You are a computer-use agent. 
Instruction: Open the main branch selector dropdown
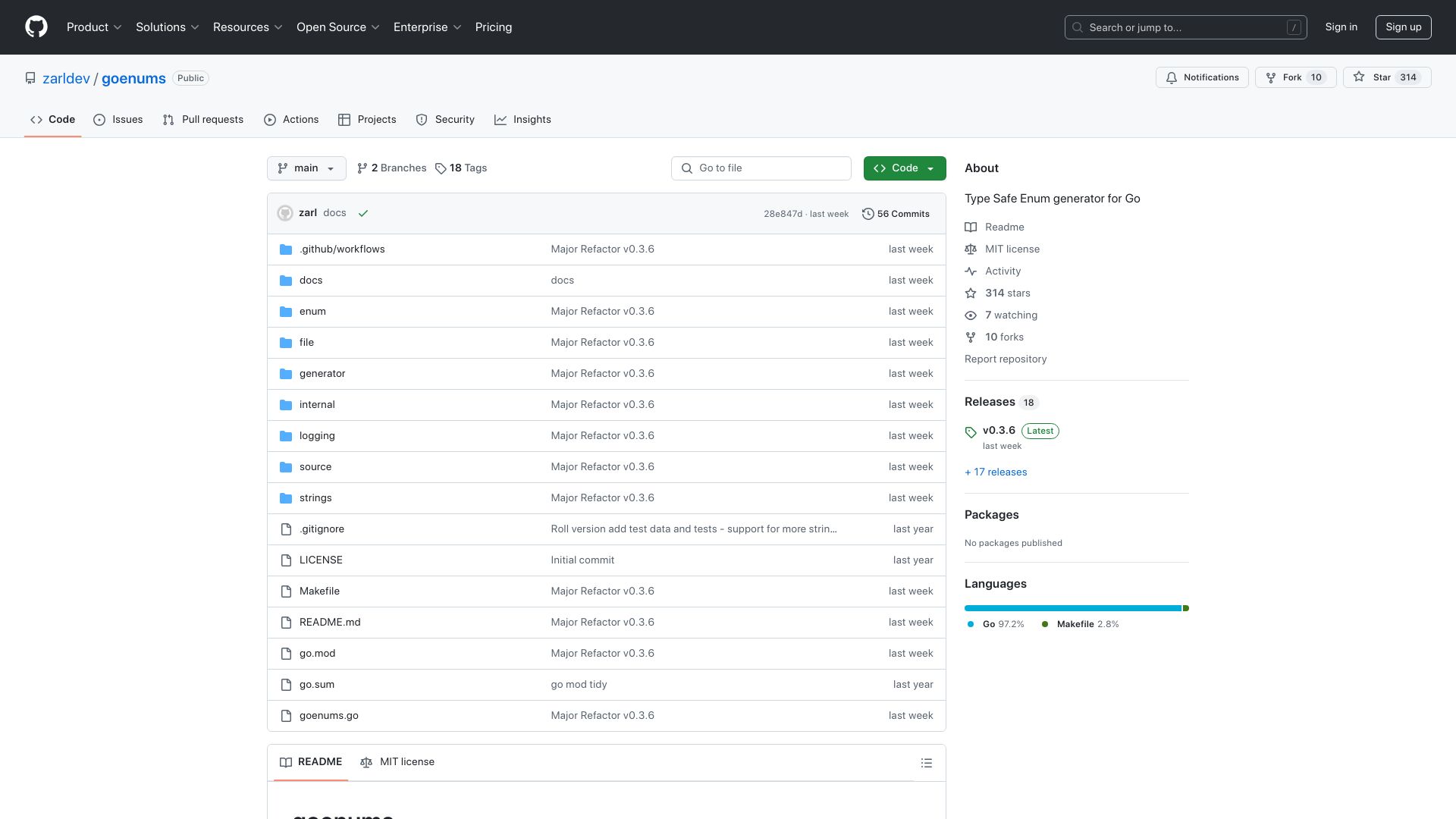[306, 168]
